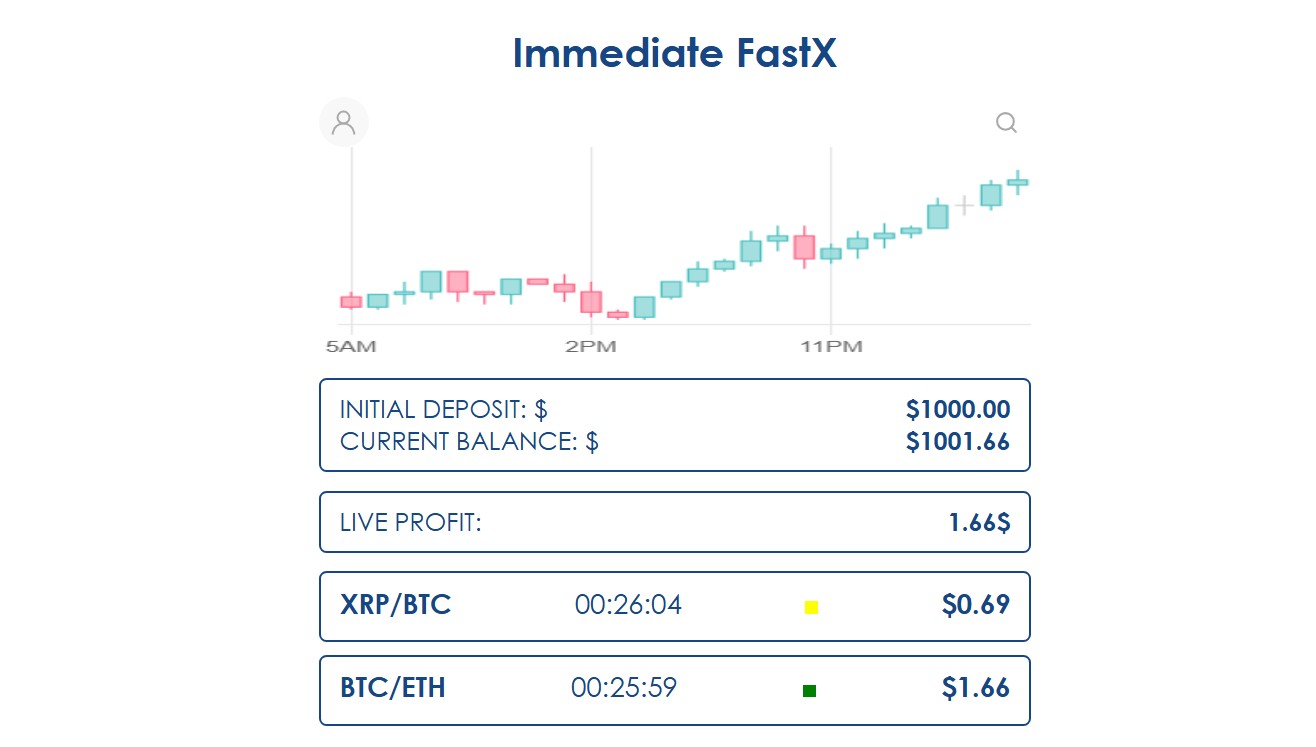This screenshot has height=747, width=1316.
Task: Click the 00:26:04 timer
Action: tap(628, 605)
